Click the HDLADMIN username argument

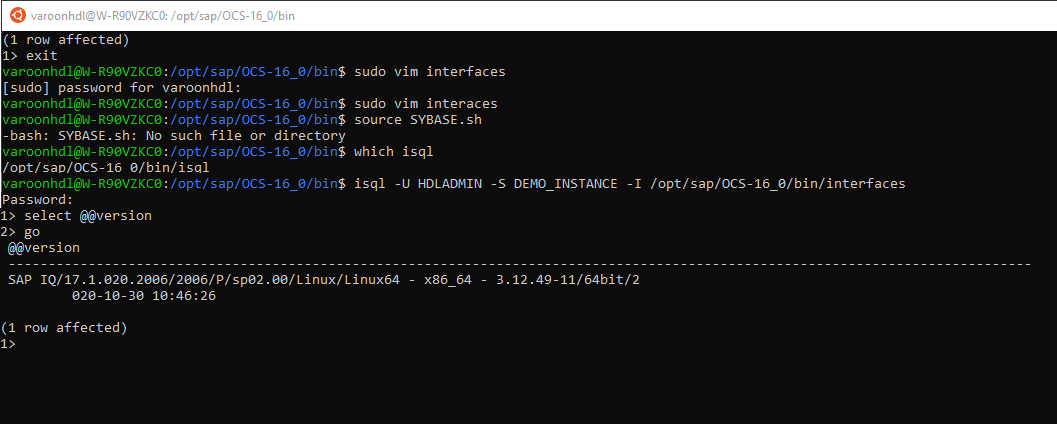coord(453,183)
